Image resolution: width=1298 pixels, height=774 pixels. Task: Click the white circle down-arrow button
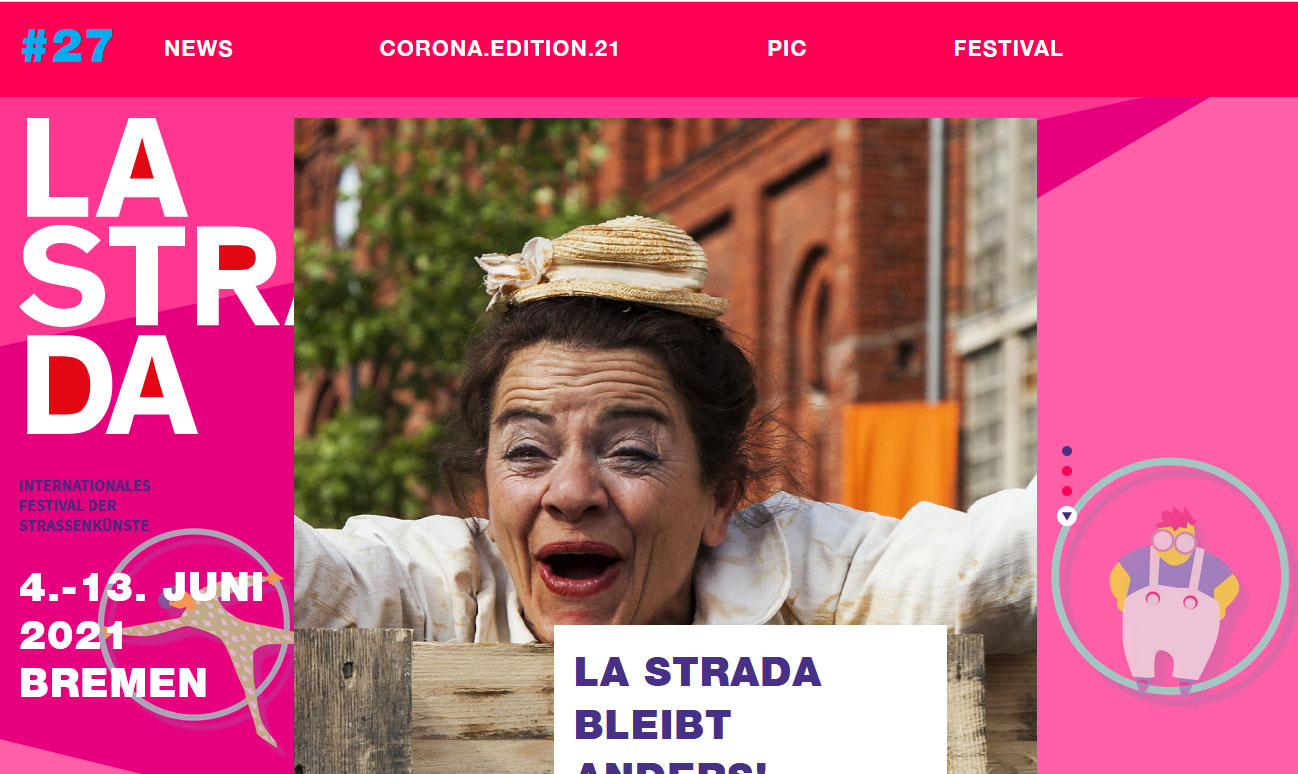click(x=1067, y=516)
